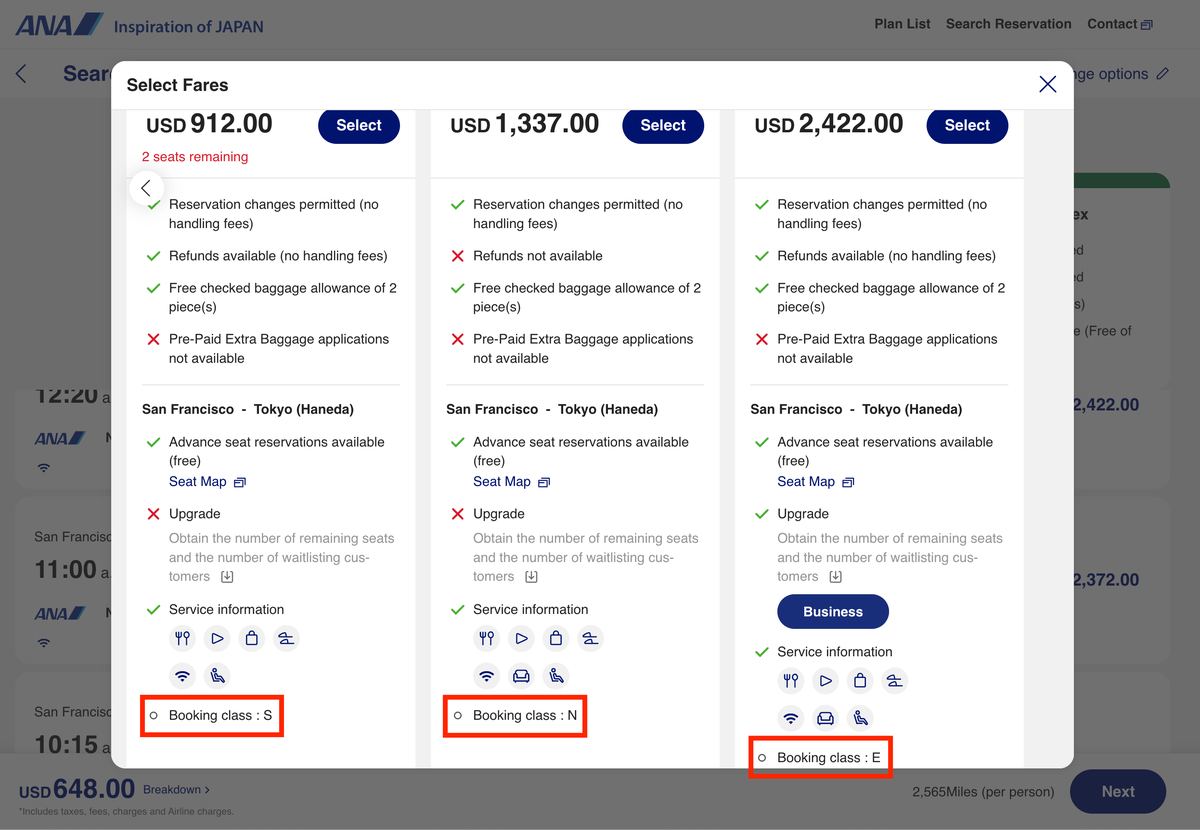1200x830 pixels.
Task: Click the Business upgrade button
Action: click(832, 612)
